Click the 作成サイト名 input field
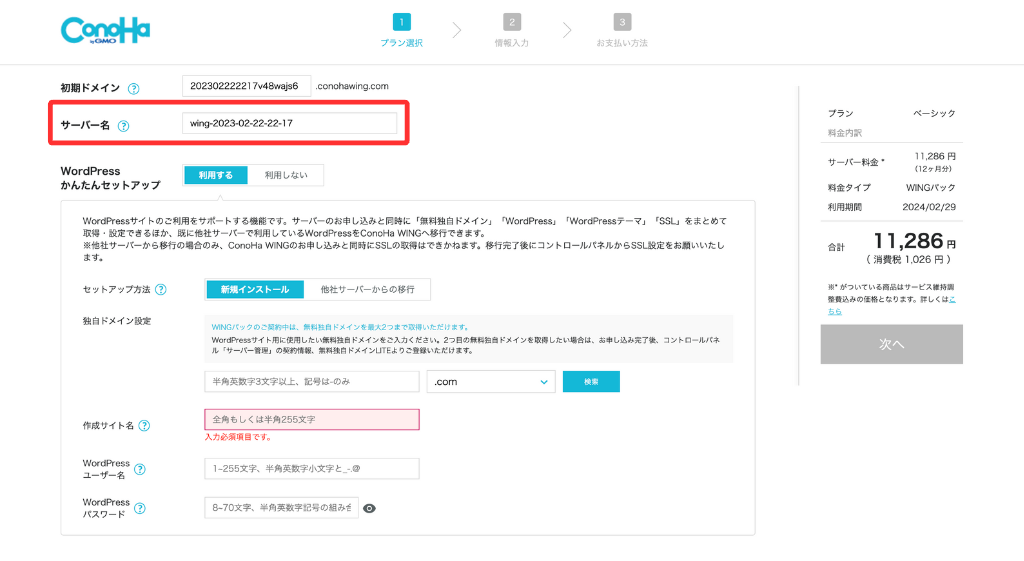 (312, 419)
